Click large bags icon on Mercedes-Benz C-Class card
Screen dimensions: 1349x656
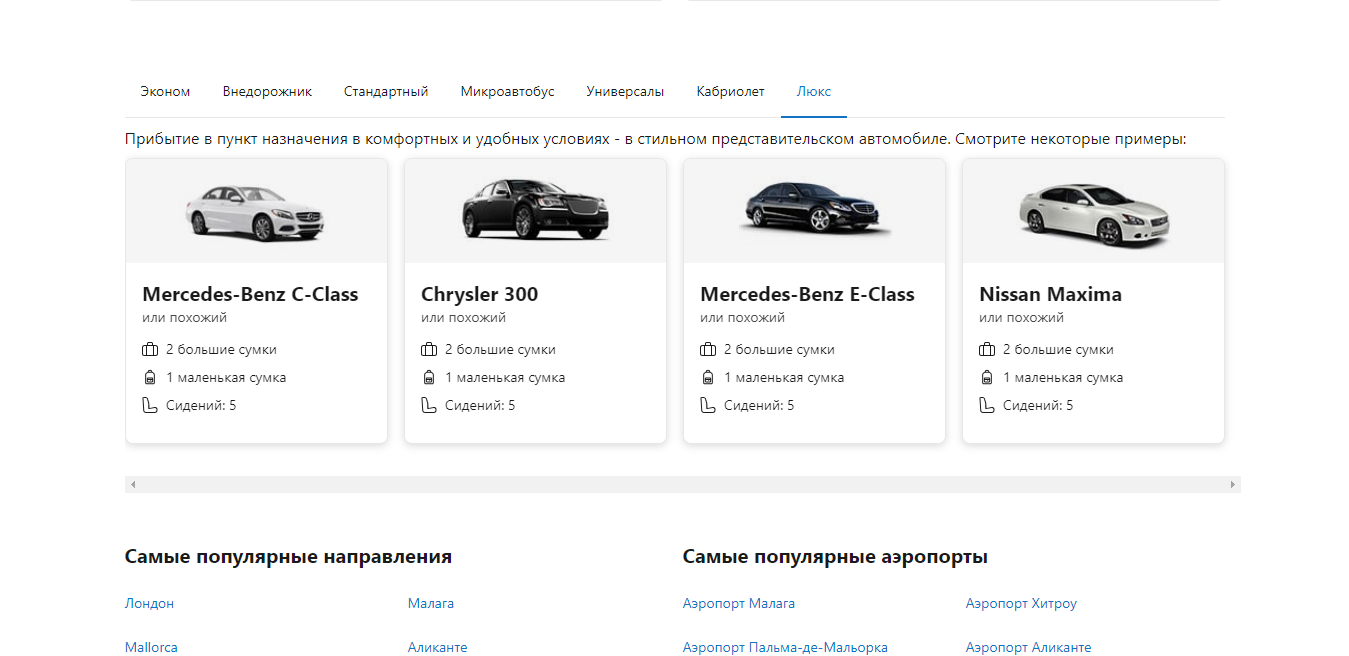tap(150, 350)
